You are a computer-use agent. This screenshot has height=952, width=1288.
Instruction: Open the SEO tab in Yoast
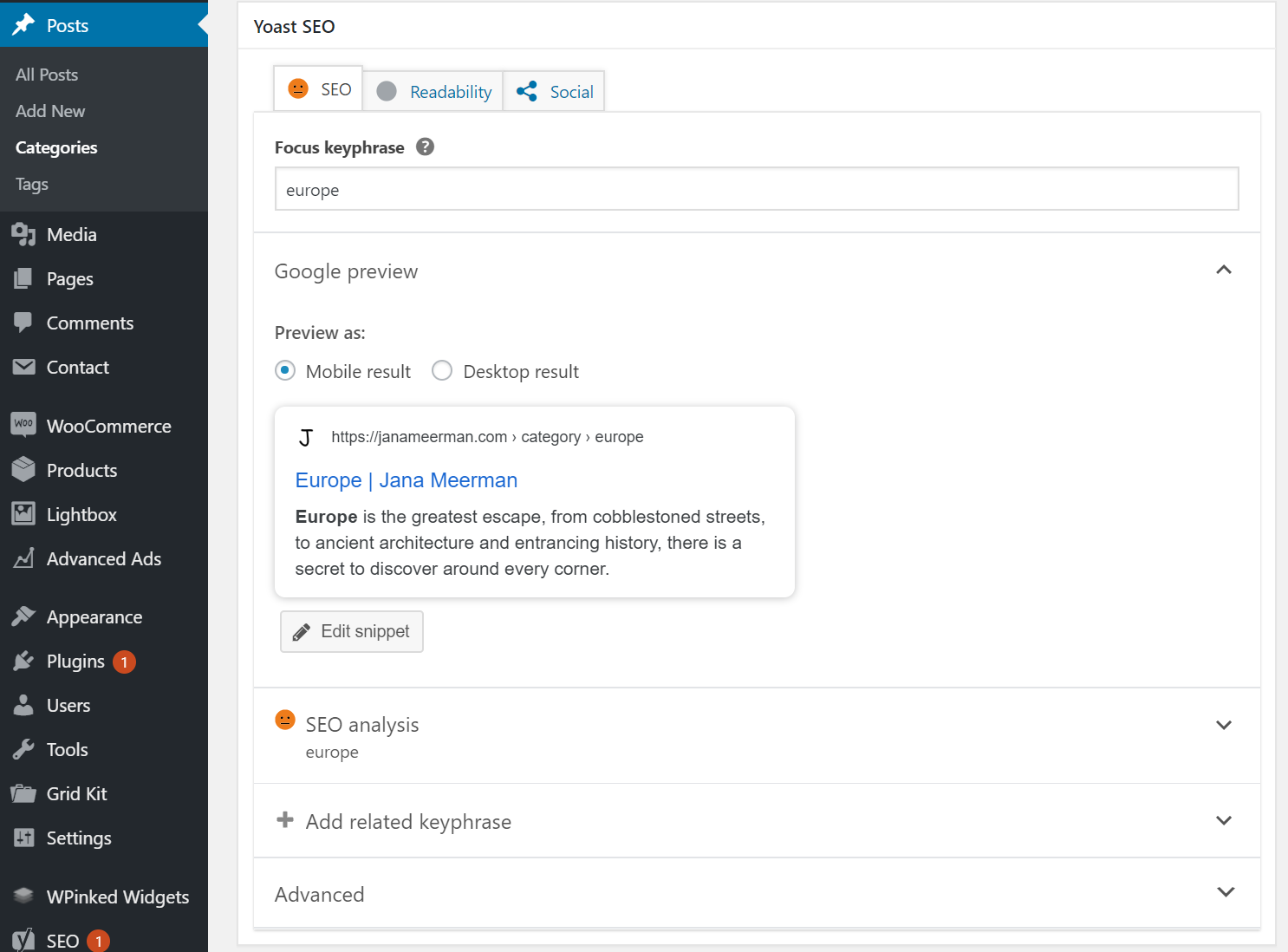[x=318, y=88]
